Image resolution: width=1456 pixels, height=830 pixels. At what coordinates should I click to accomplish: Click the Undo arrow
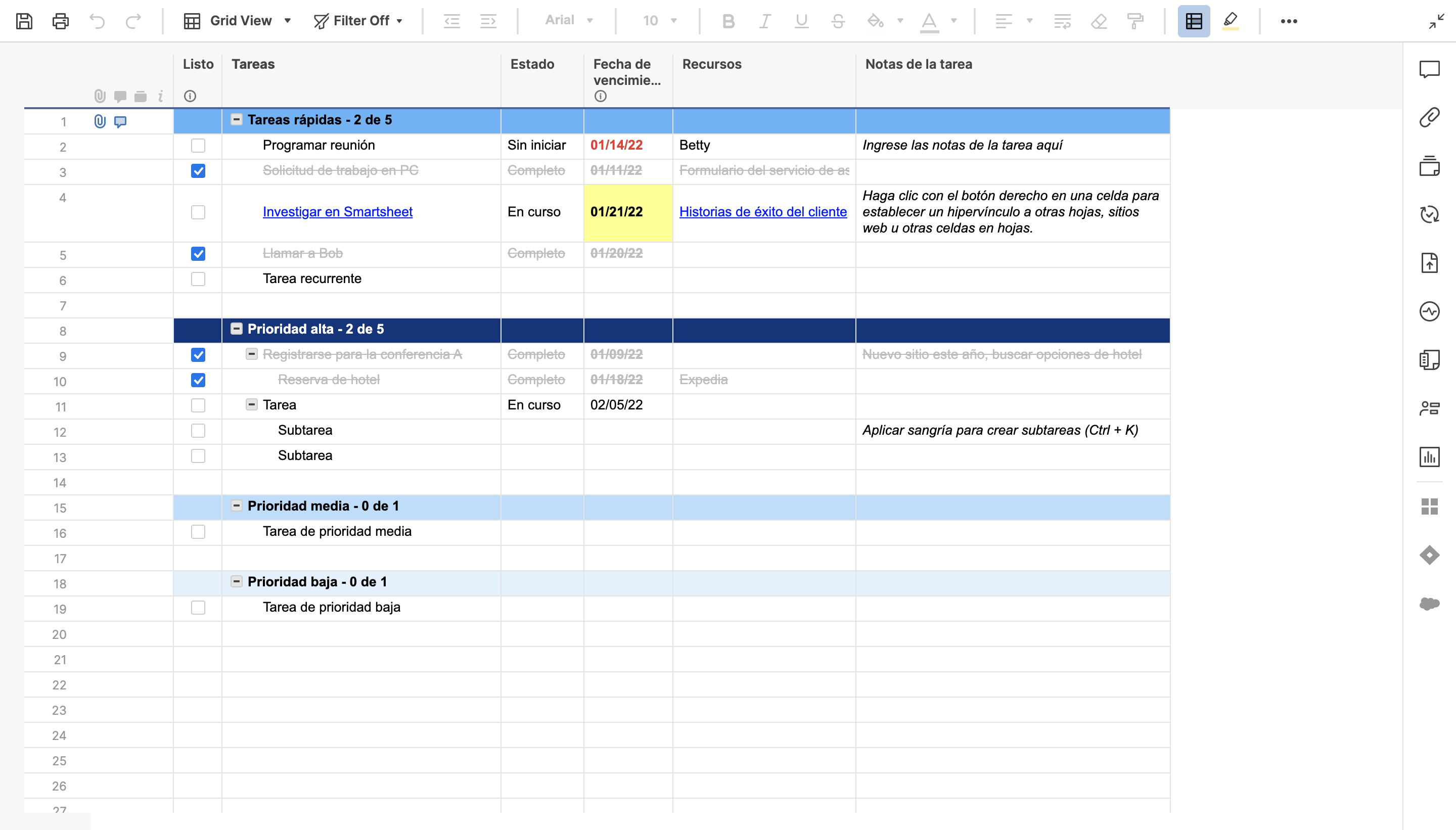pos(97,21)
